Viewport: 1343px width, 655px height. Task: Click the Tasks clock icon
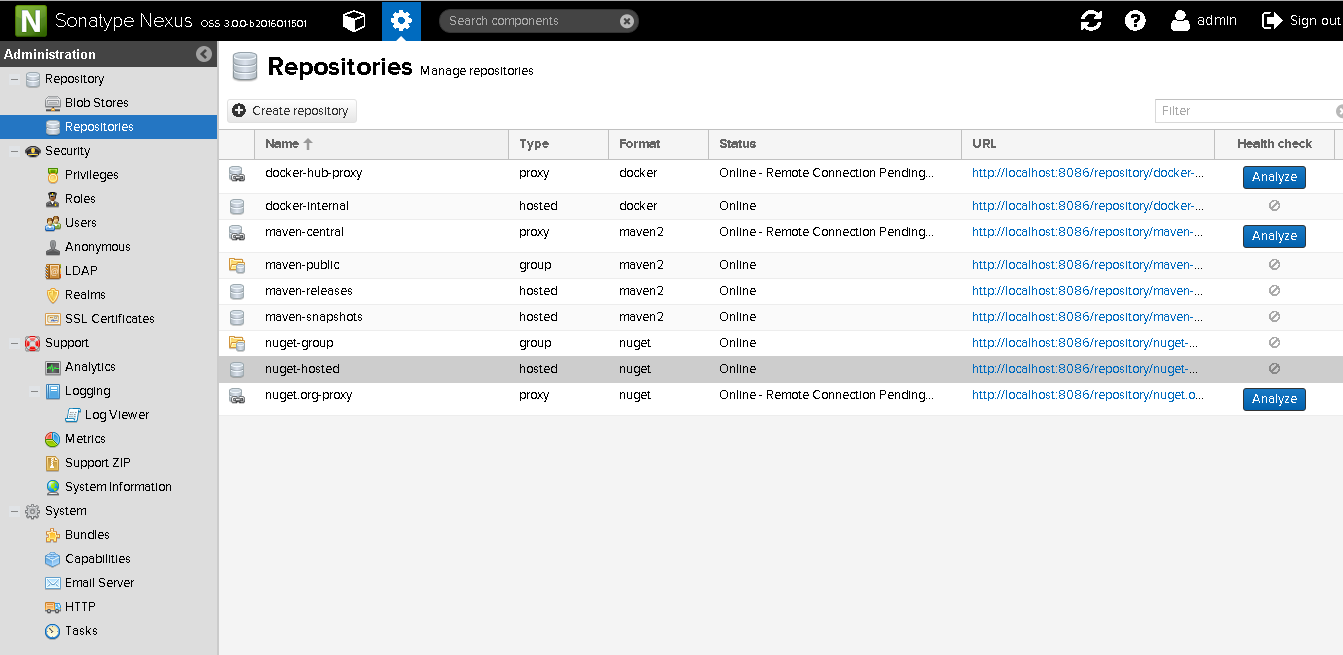pos(53,631)
